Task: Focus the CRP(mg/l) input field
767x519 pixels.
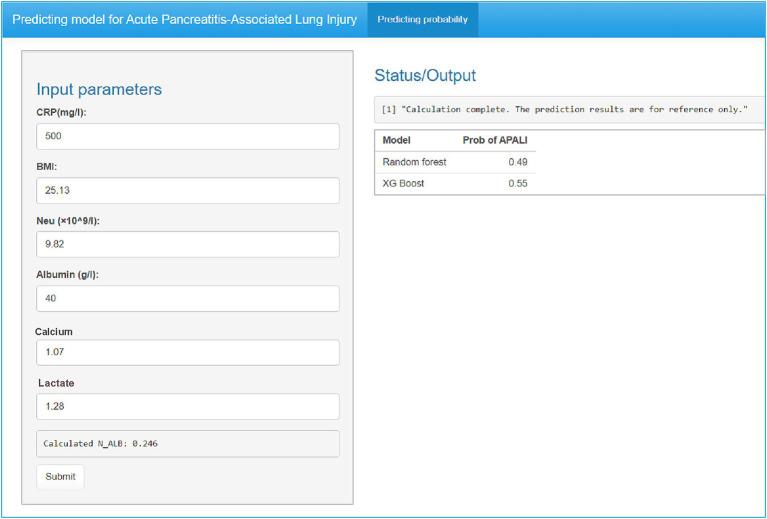Action: pyautogui.click(x=188, y=136)
